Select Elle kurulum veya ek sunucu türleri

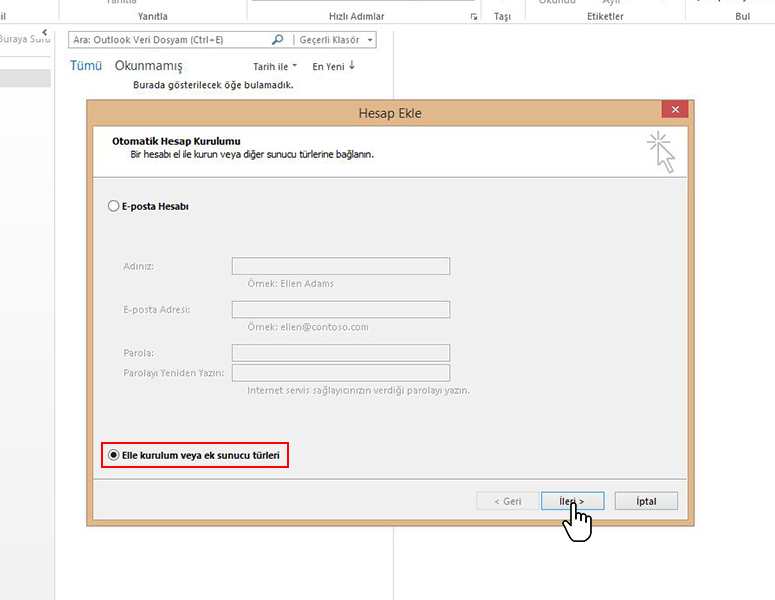(113, 455)
